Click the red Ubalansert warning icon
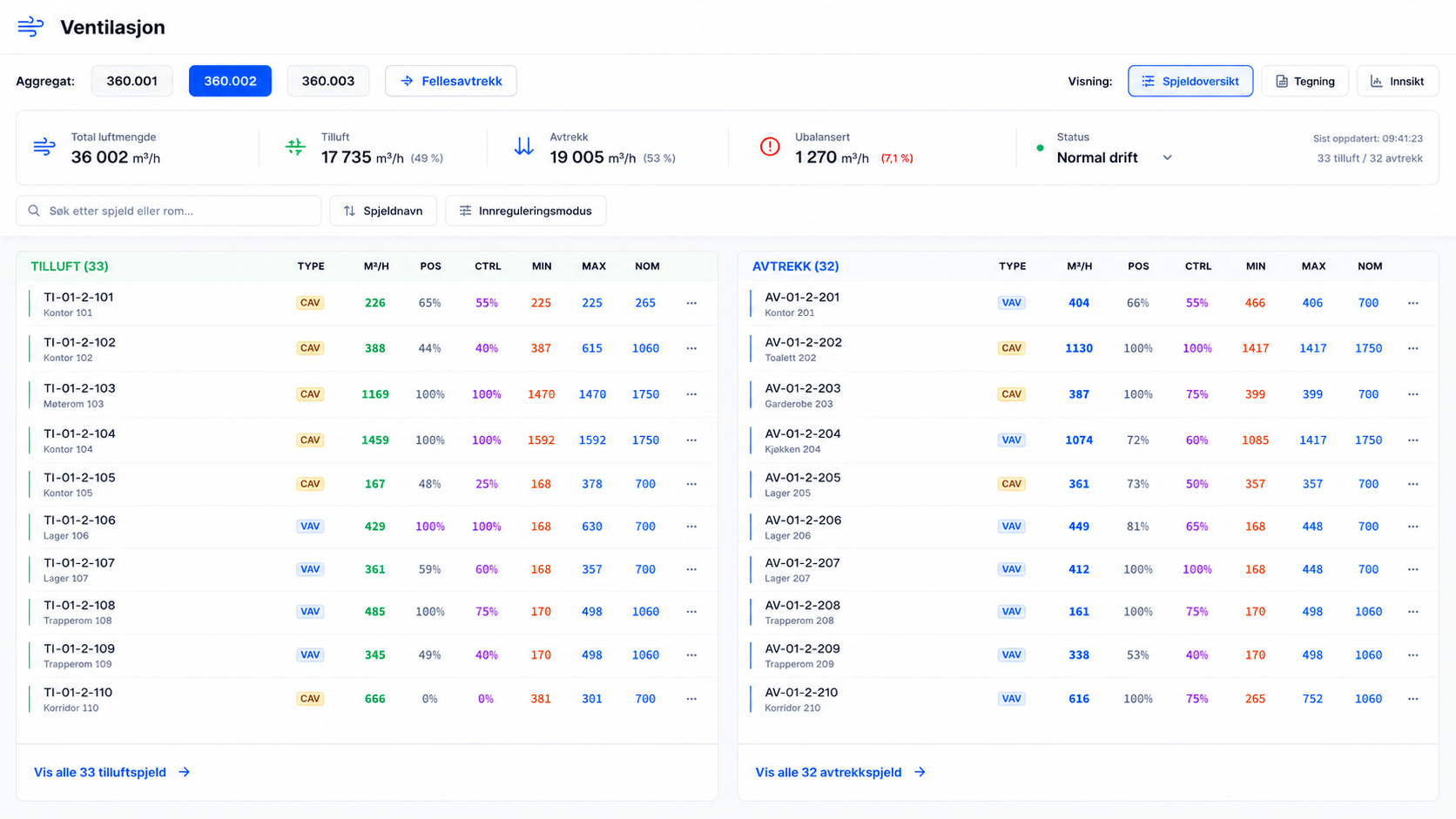The image size is (1456, 819). (770, 147)
